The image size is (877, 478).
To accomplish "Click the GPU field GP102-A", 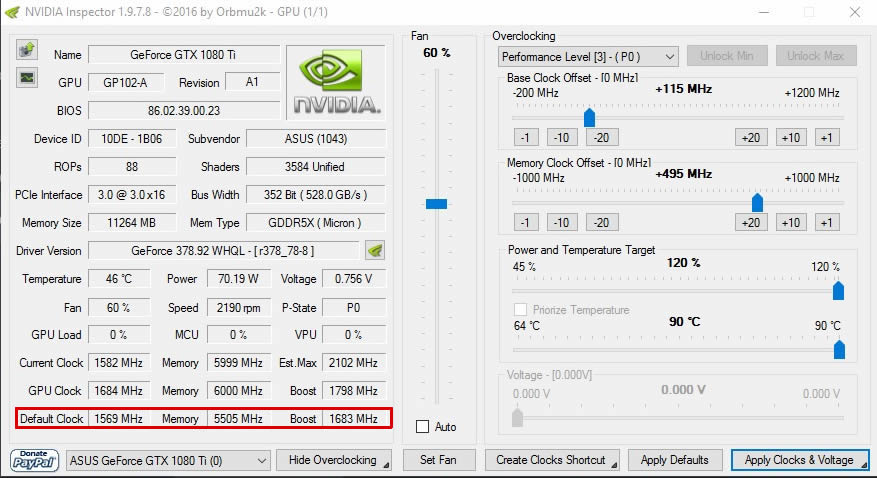I will (126, 83).
